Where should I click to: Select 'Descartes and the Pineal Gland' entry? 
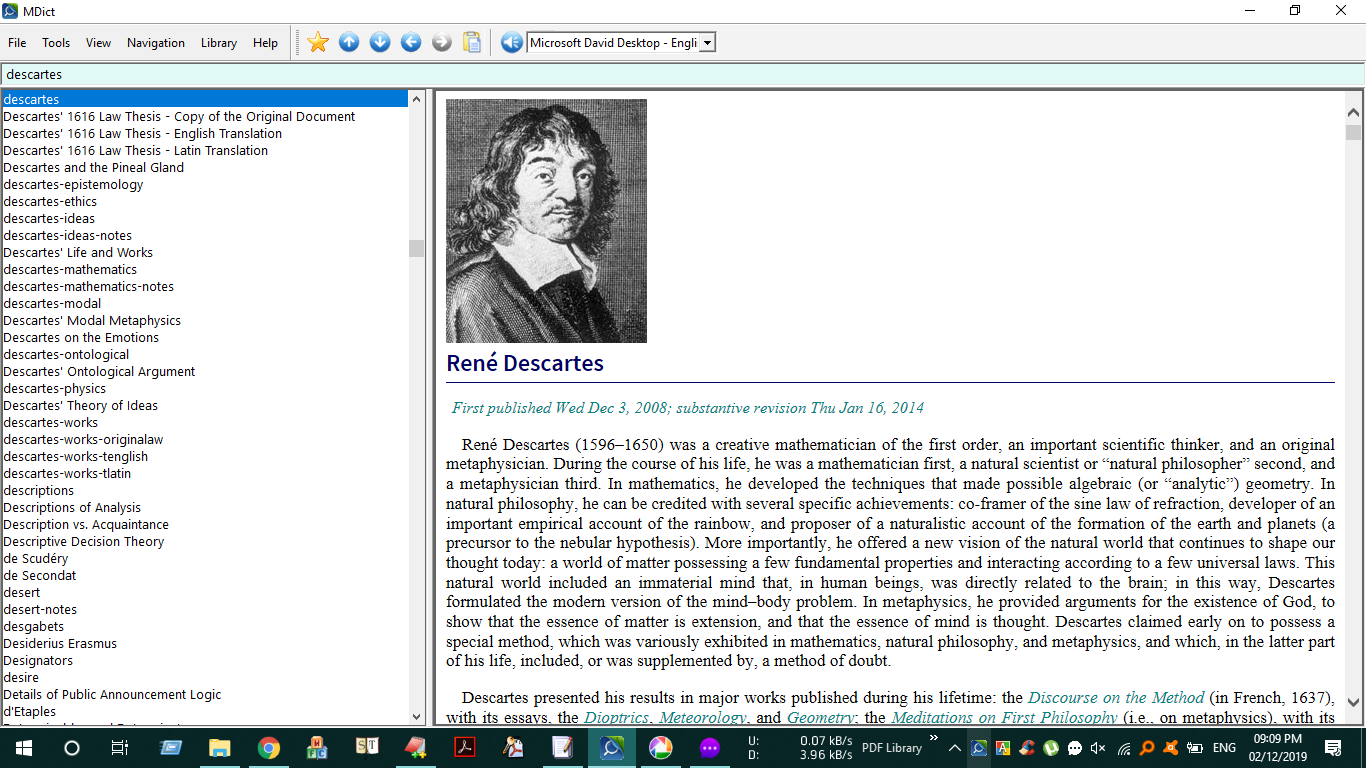tap(93, 167)
